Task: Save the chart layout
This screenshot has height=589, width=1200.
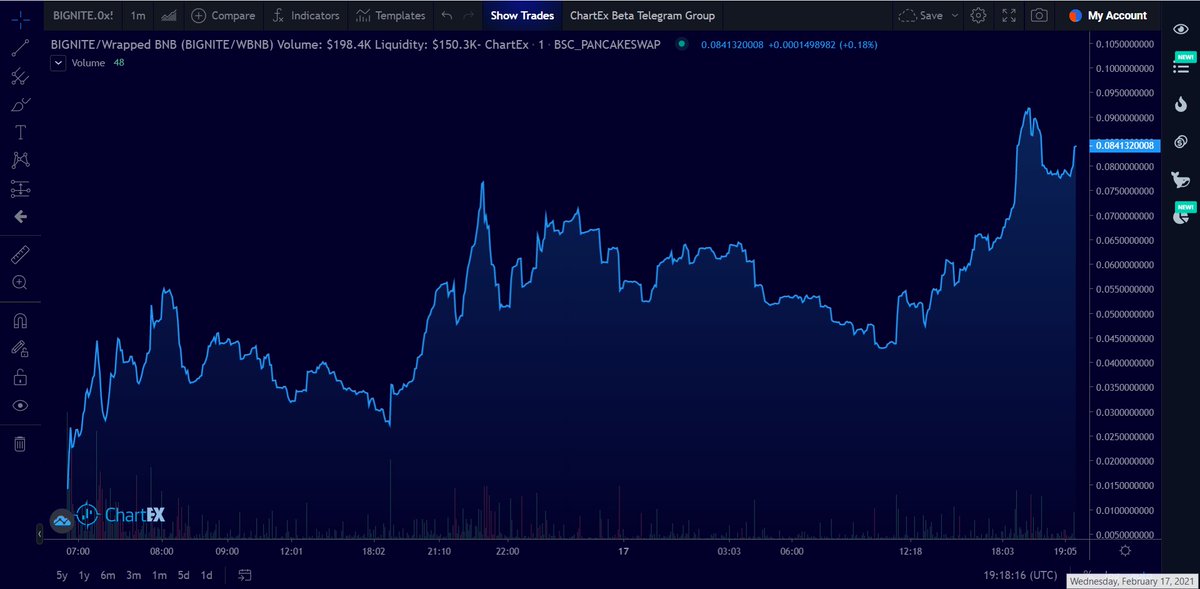Action: pos(921,16)
